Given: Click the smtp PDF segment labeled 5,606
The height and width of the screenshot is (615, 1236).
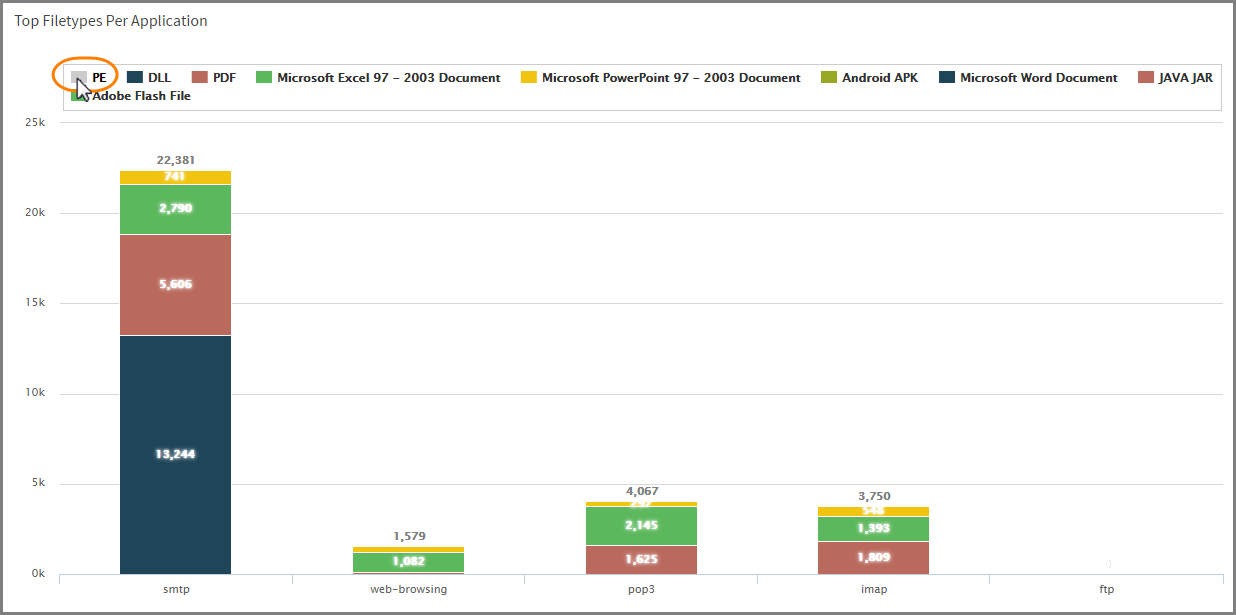Looking at the screenshot, I should click(175, 284).
